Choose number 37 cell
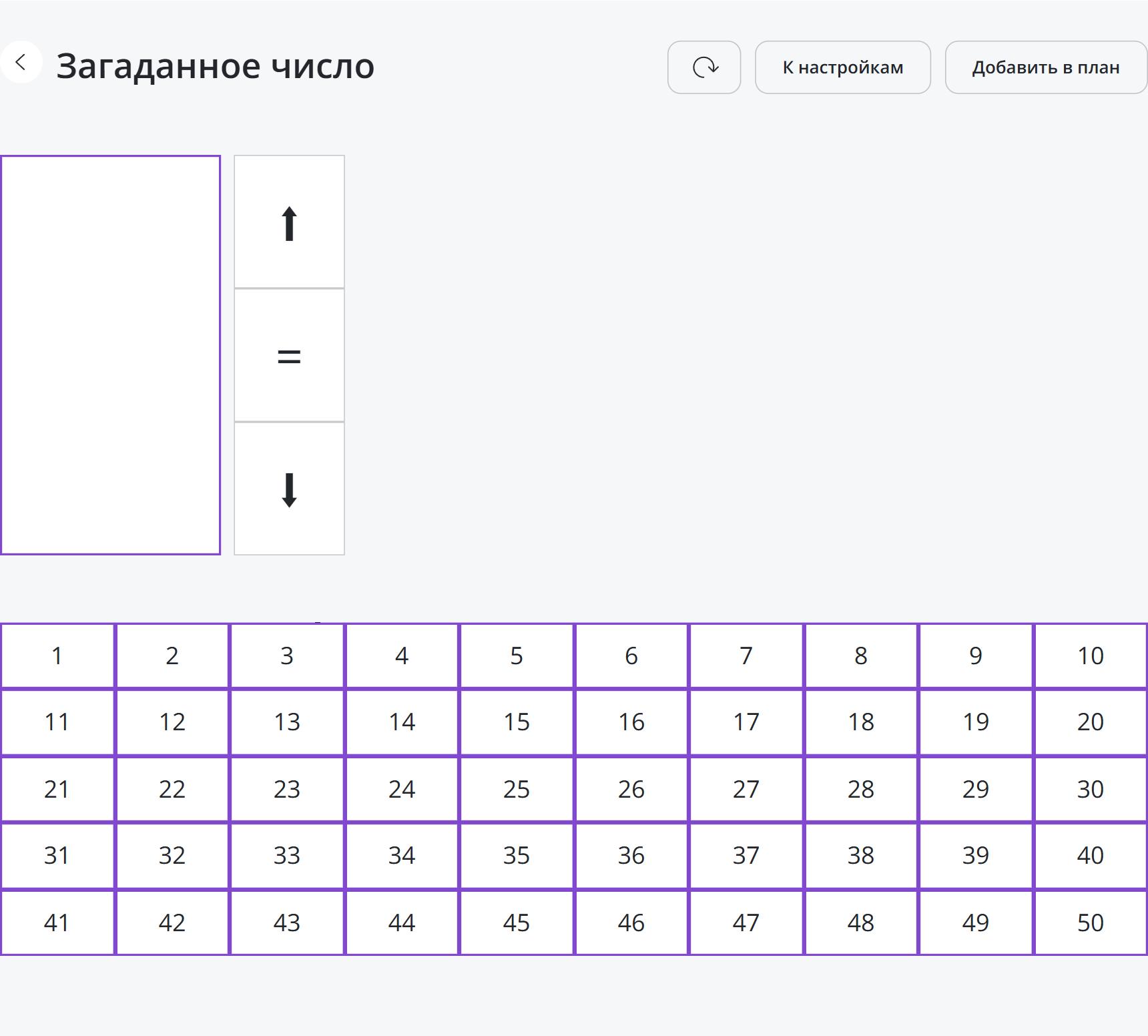Screen dimensions: 1148x1036 (x=746, y=856)
